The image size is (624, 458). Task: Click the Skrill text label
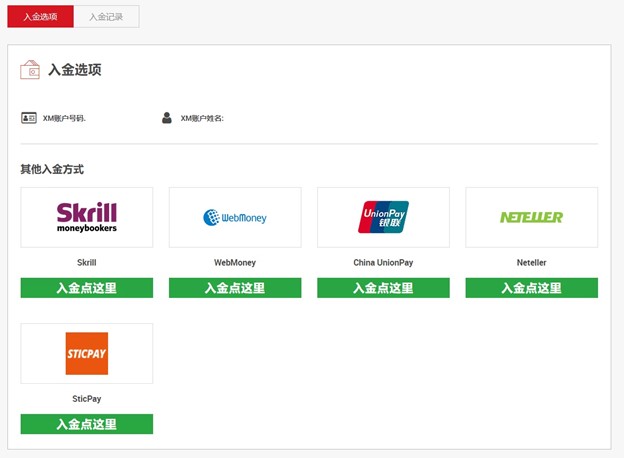click(x=87, y=263)
